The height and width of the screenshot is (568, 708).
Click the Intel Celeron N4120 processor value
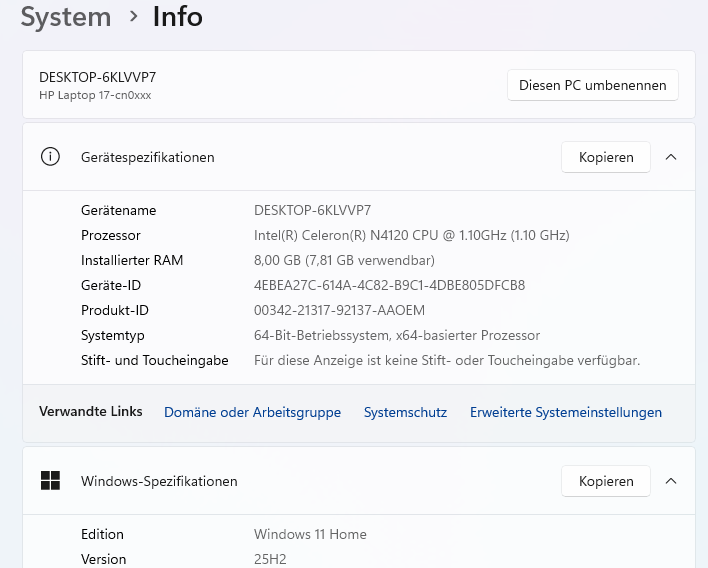pyautogui.click(x=411, y=235)
